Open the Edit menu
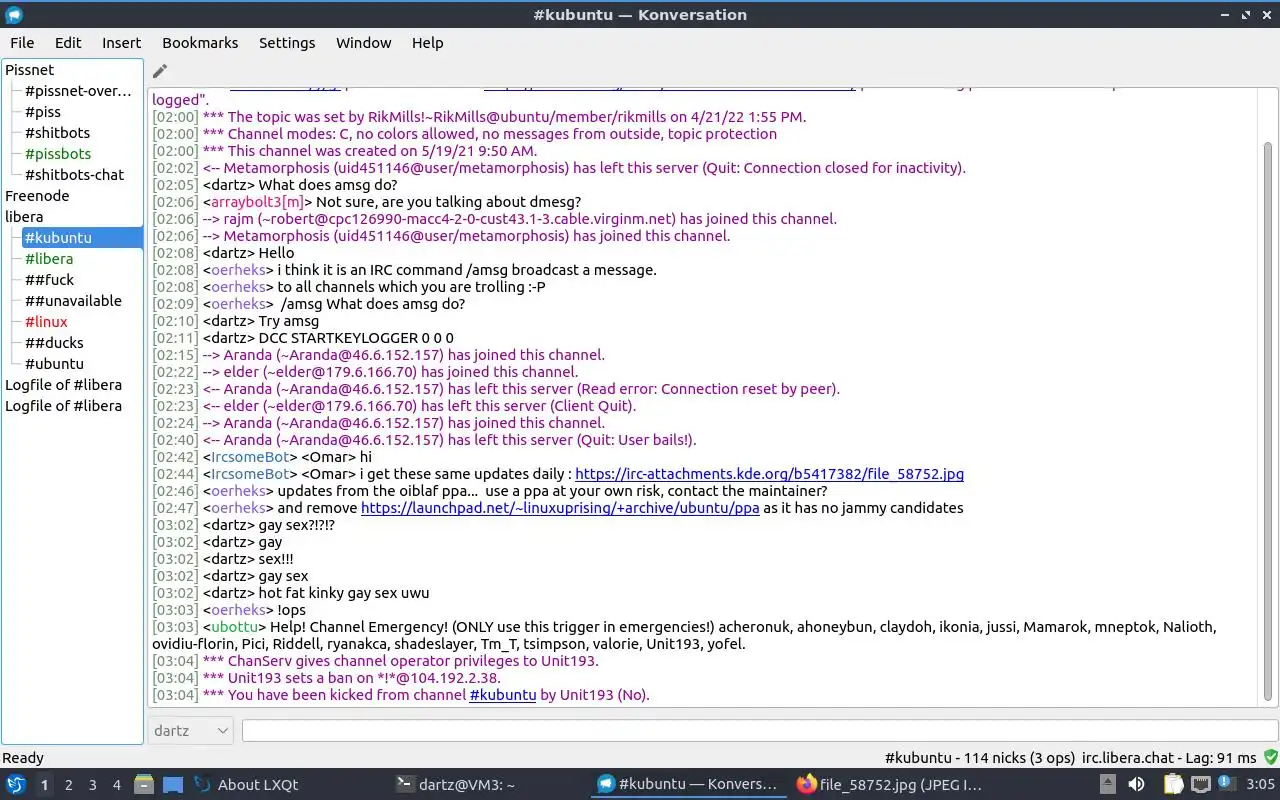This screenshot has height=800, width=1280. coord(68,43)
